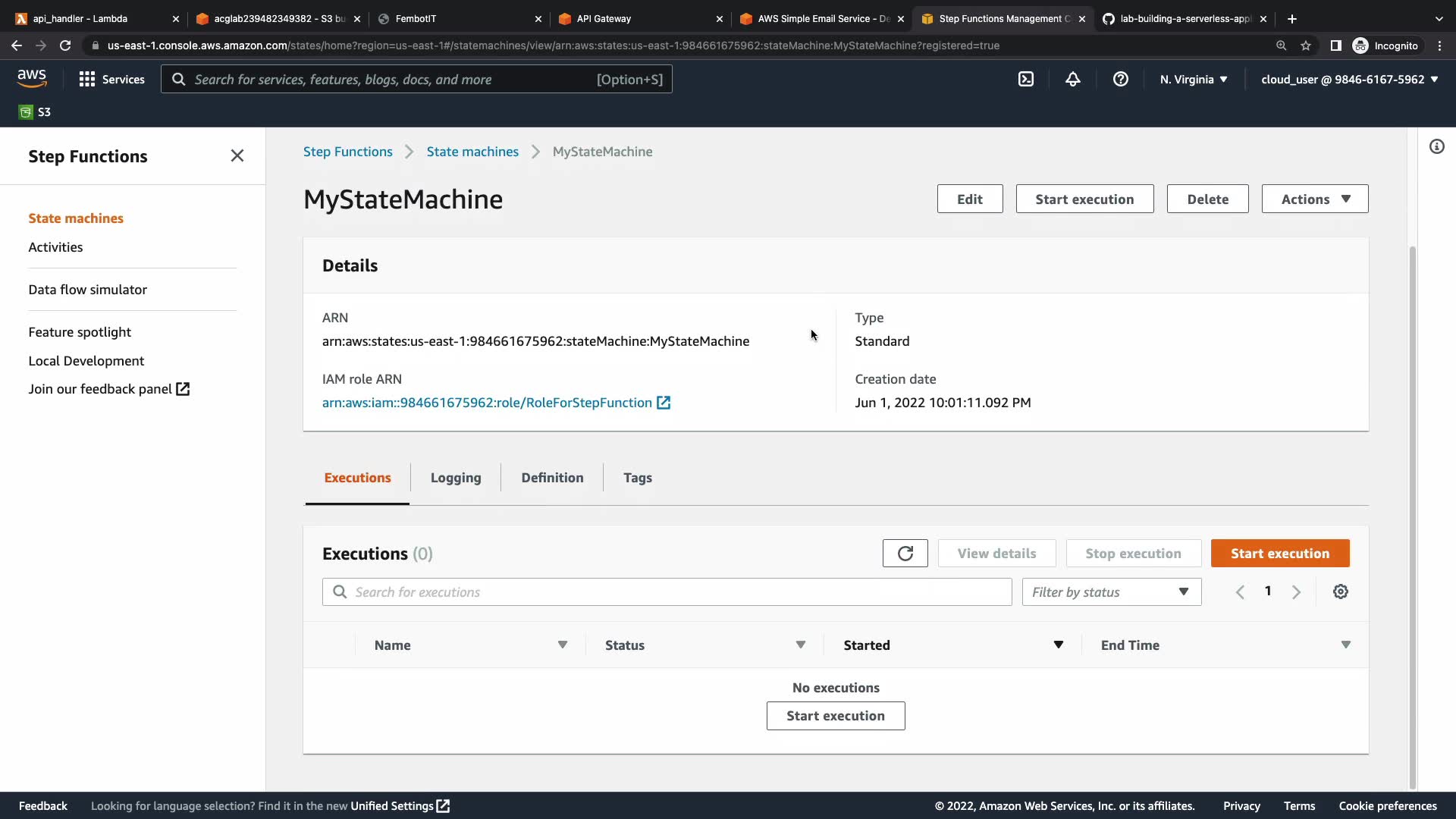Open AWS CloudShell icon in top bar
This screenshot has width=1456, height=819.
pos(1025,79)
